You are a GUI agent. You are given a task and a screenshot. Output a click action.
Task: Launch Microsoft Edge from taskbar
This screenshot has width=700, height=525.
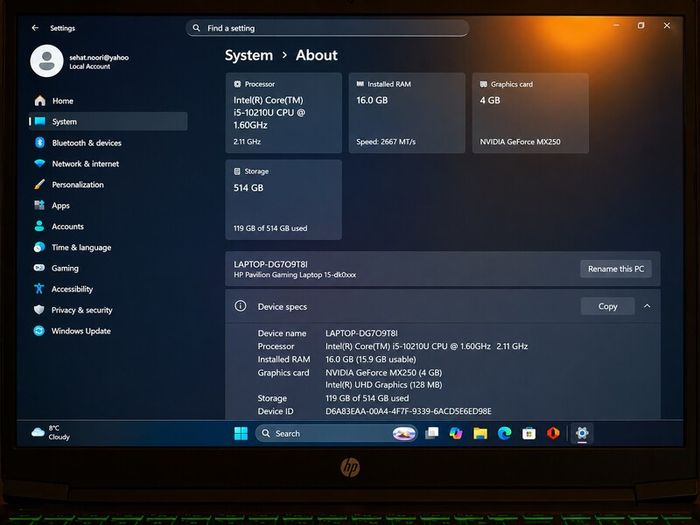(504, 433)
